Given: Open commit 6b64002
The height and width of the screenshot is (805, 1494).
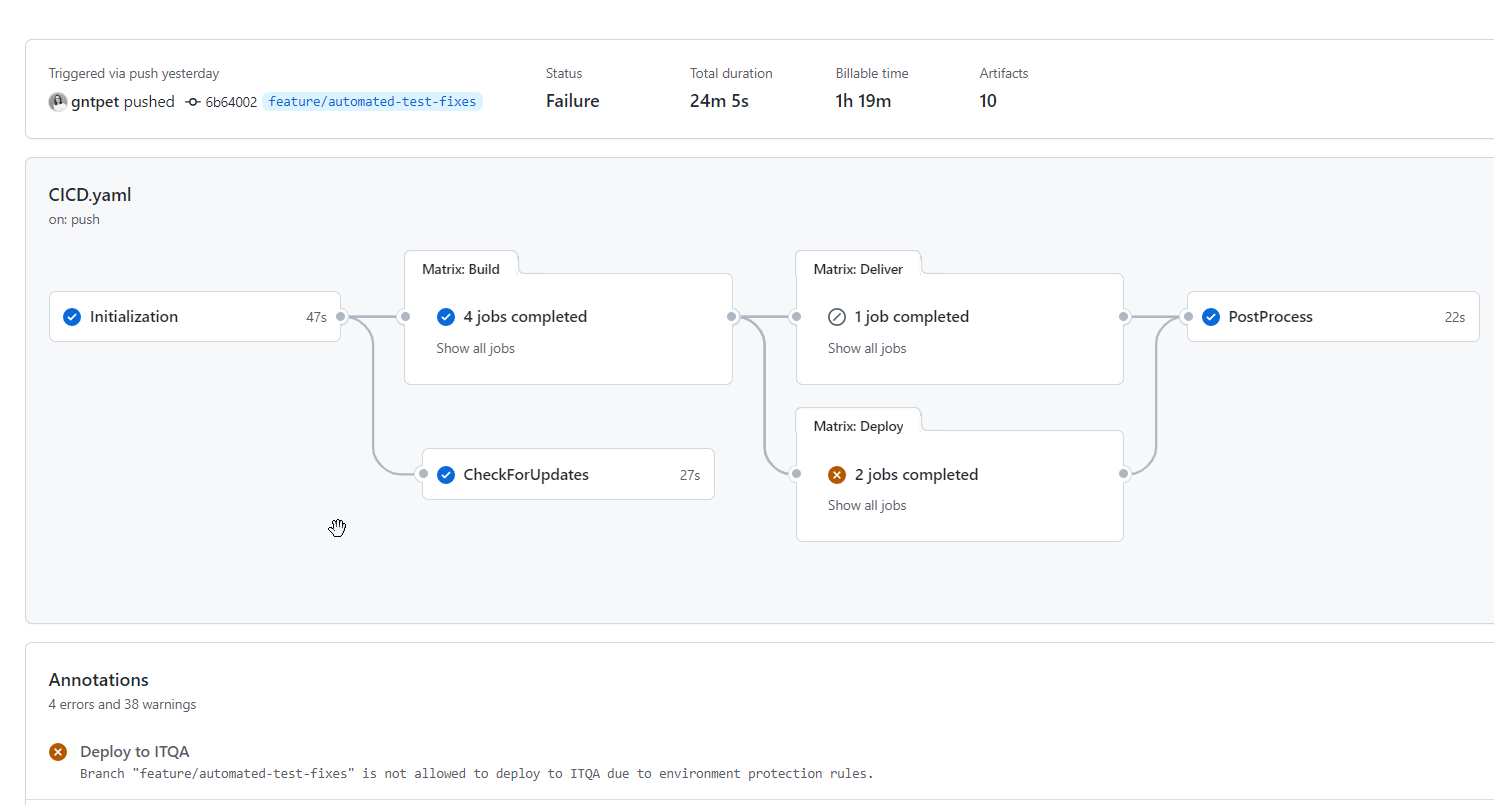Looking at the screenshot, I should (231, 101).
